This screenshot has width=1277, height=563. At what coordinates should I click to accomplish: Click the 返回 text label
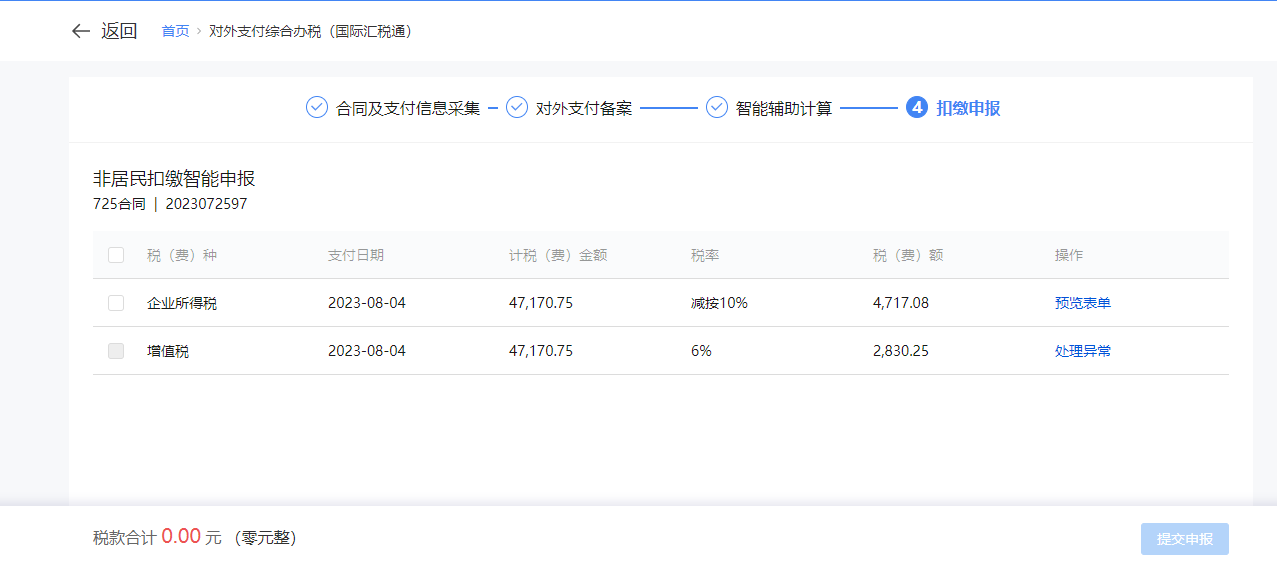point(119,31)
